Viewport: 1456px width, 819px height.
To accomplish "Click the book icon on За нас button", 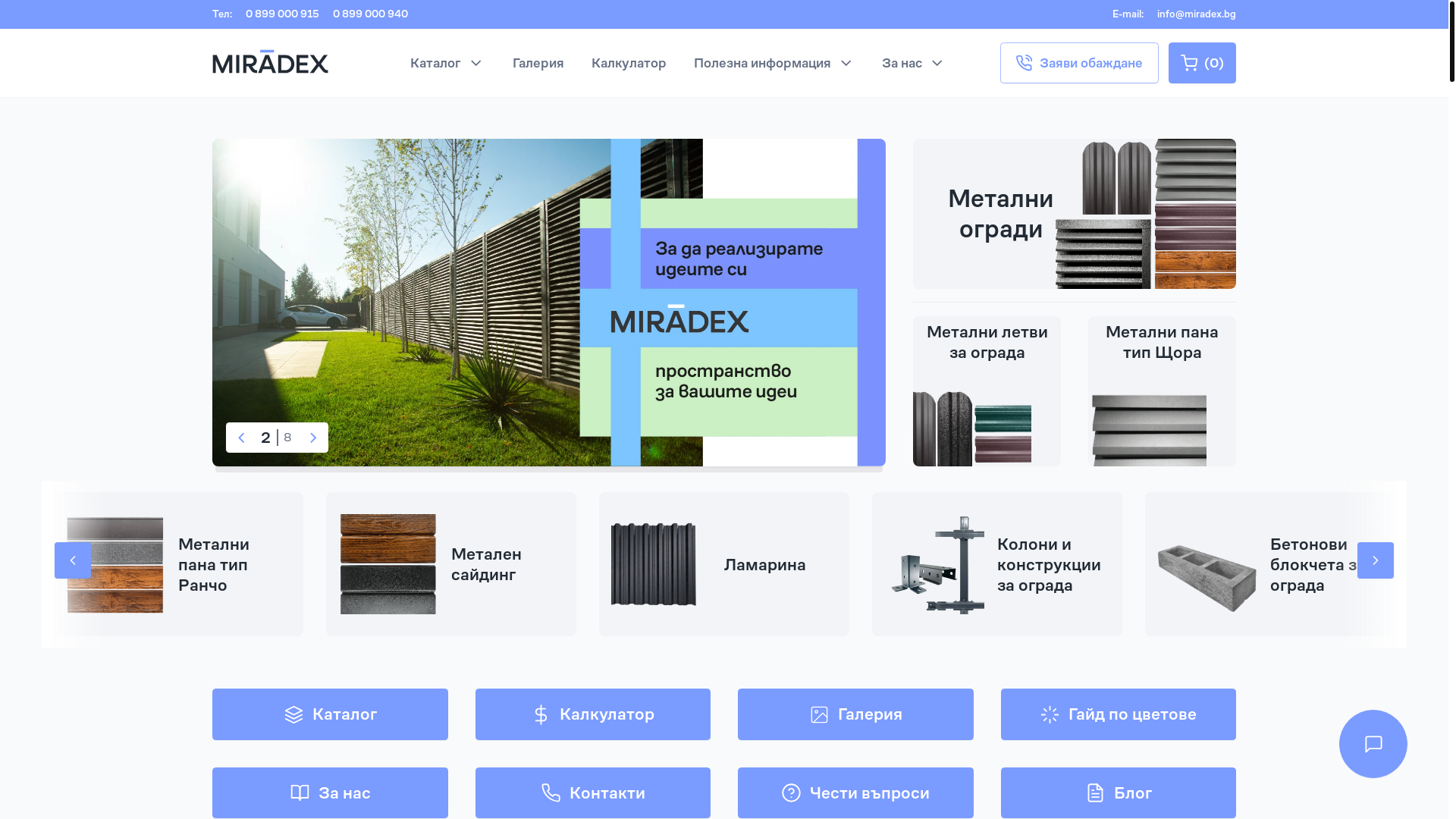I will pos(300,792).
